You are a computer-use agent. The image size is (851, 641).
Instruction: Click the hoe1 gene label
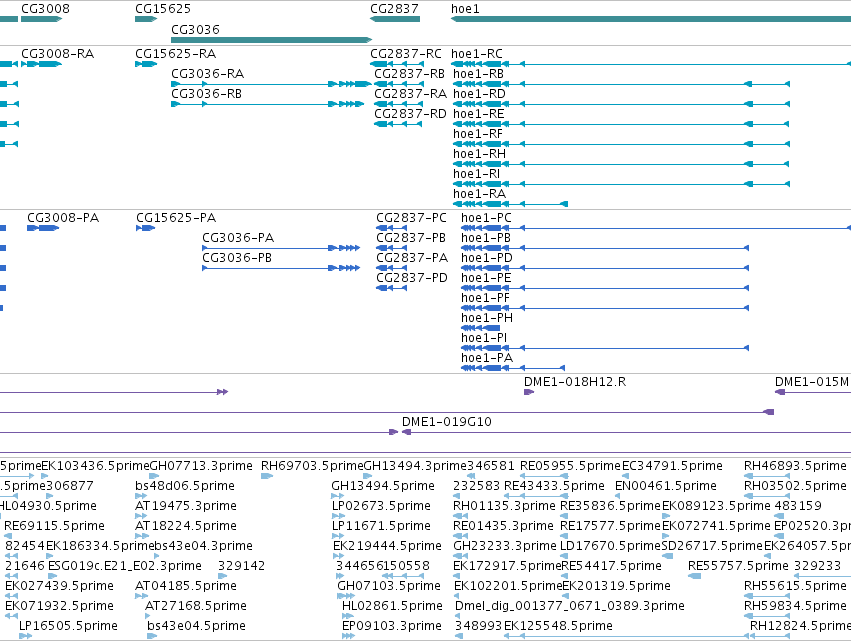click(465, 9)
